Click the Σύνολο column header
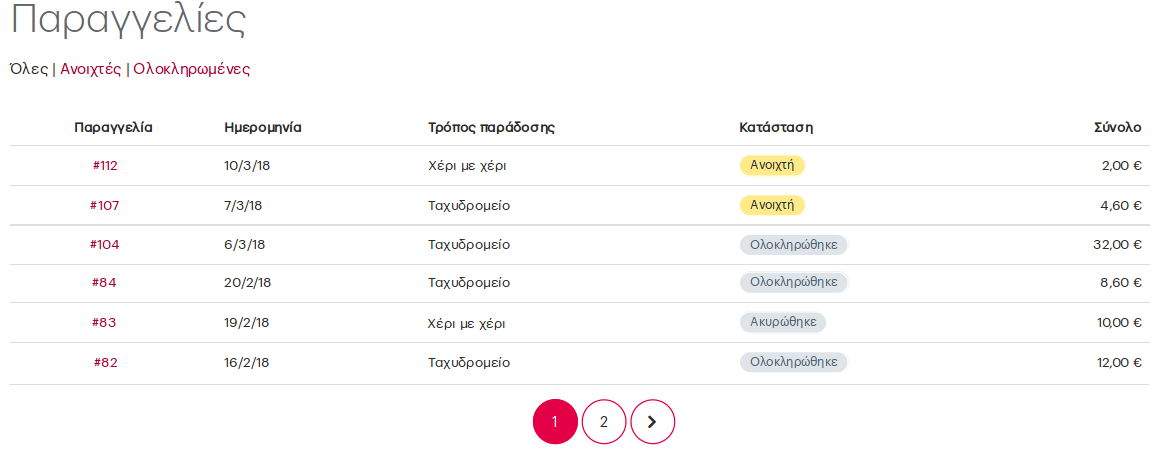 pyautogui.click(x=1118, y=127)
